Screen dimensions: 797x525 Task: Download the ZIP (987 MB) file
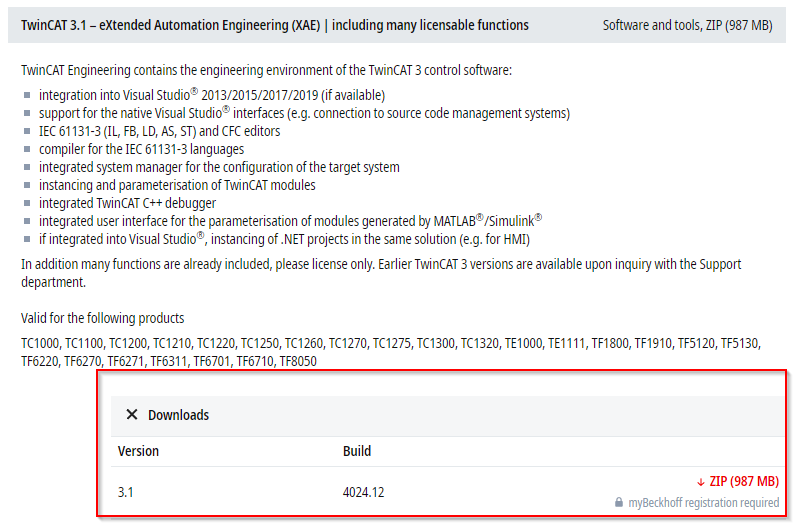tap(744, 481)
